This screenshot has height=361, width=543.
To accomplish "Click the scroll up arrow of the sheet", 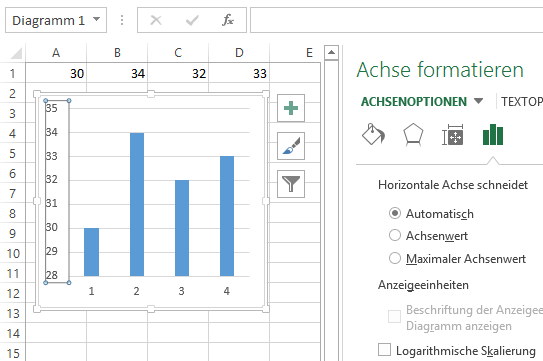I will (331, 53).
